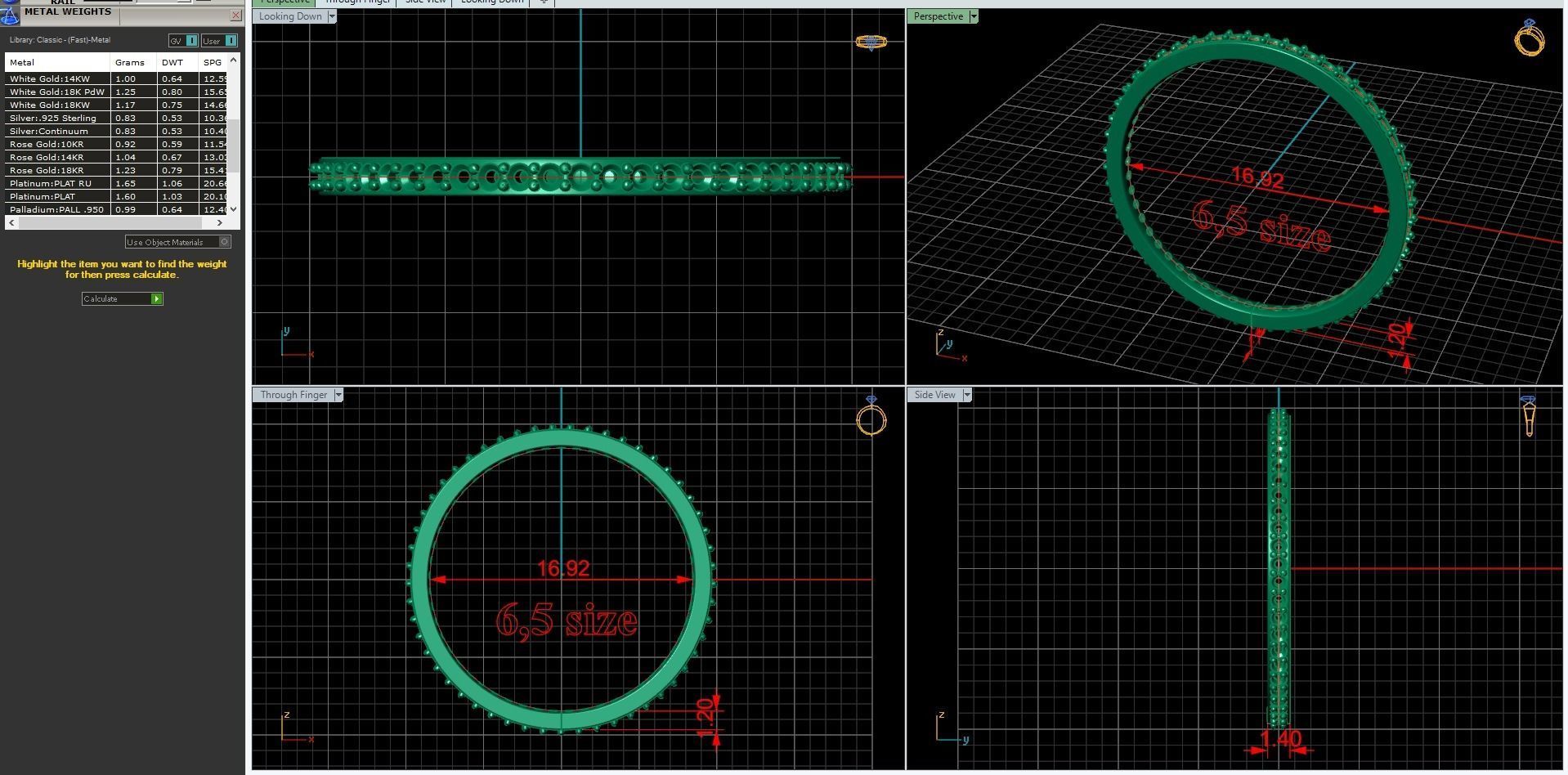
Task: Click the Through Finger viewport ring orientation icon
Action: tap(871, 416)
